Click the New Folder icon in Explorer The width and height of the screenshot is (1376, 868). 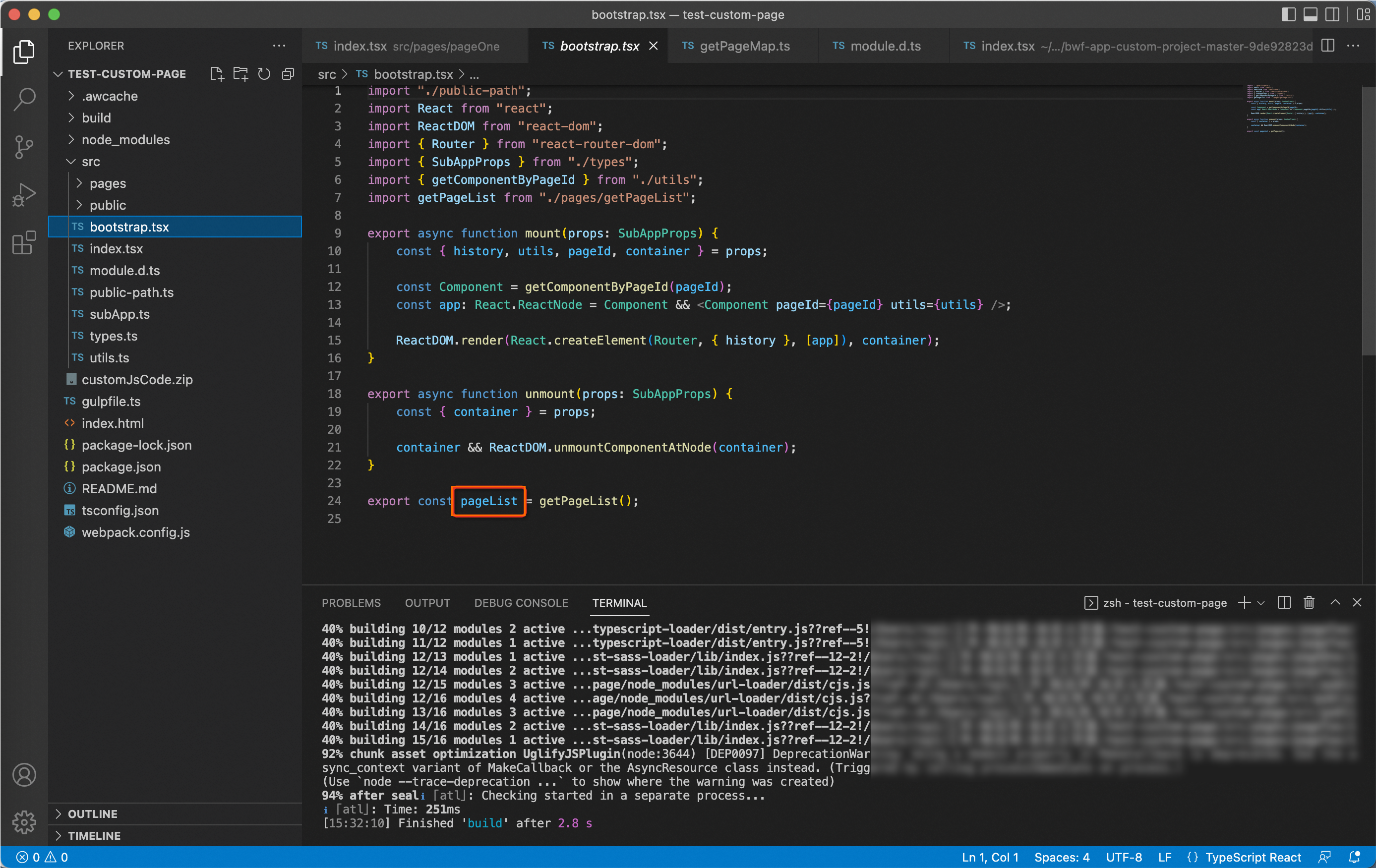click(x=240, y=74)
